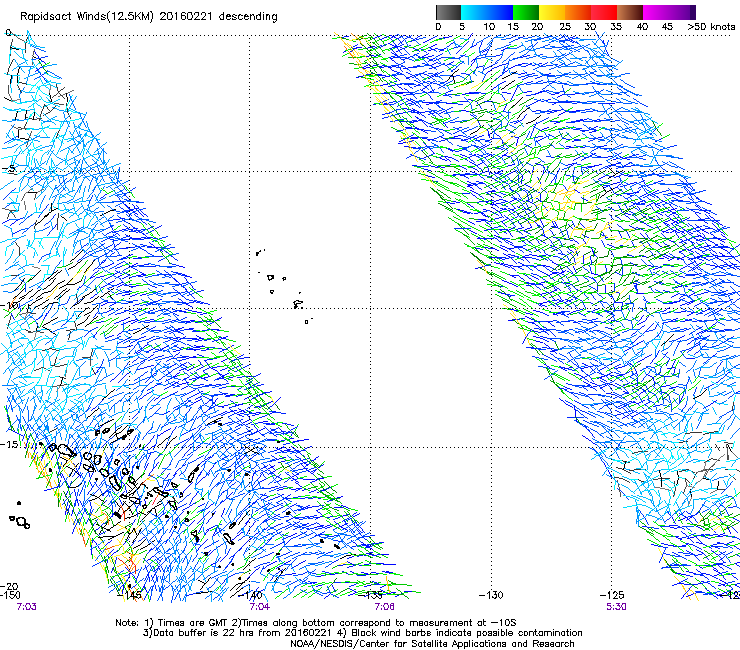Click the purple "7:03" time stamp

(26, 607)
